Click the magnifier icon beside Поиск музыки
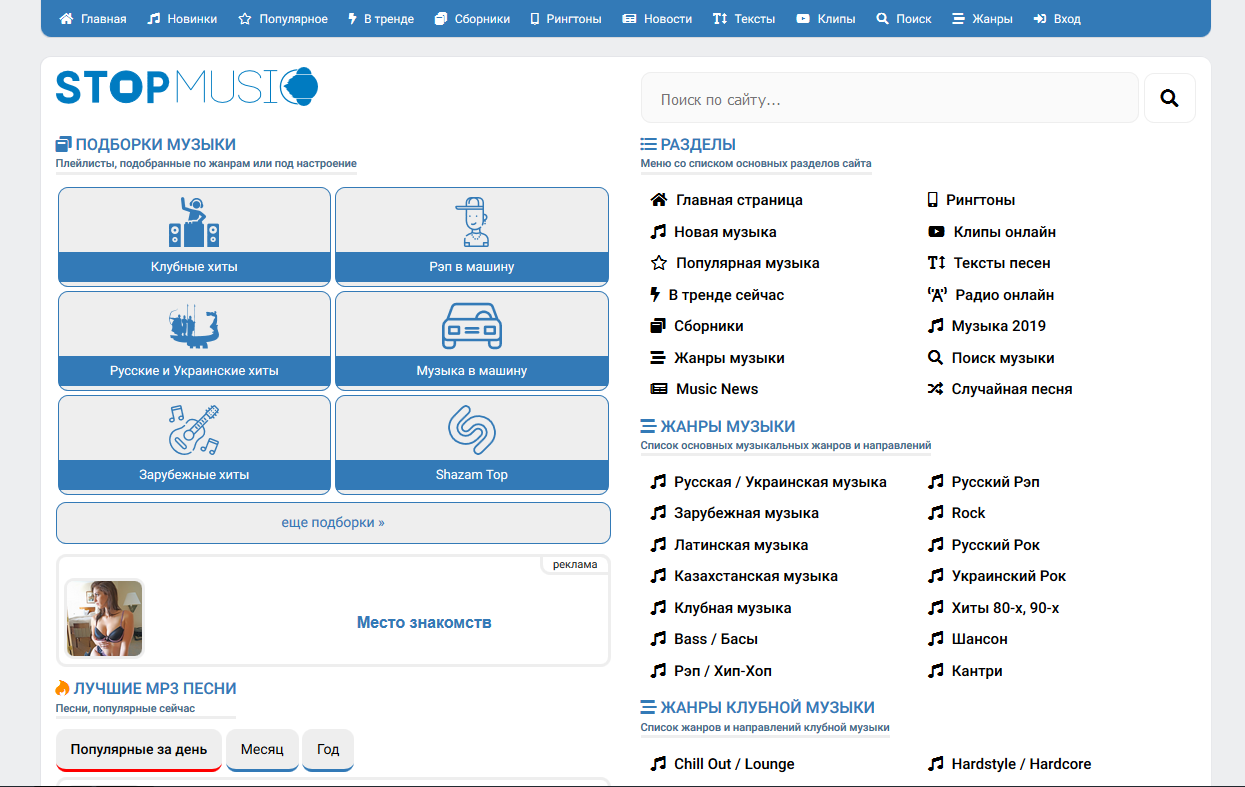Screen dimensions: 1245x787 pyautogui.click(x=935, y=358)
